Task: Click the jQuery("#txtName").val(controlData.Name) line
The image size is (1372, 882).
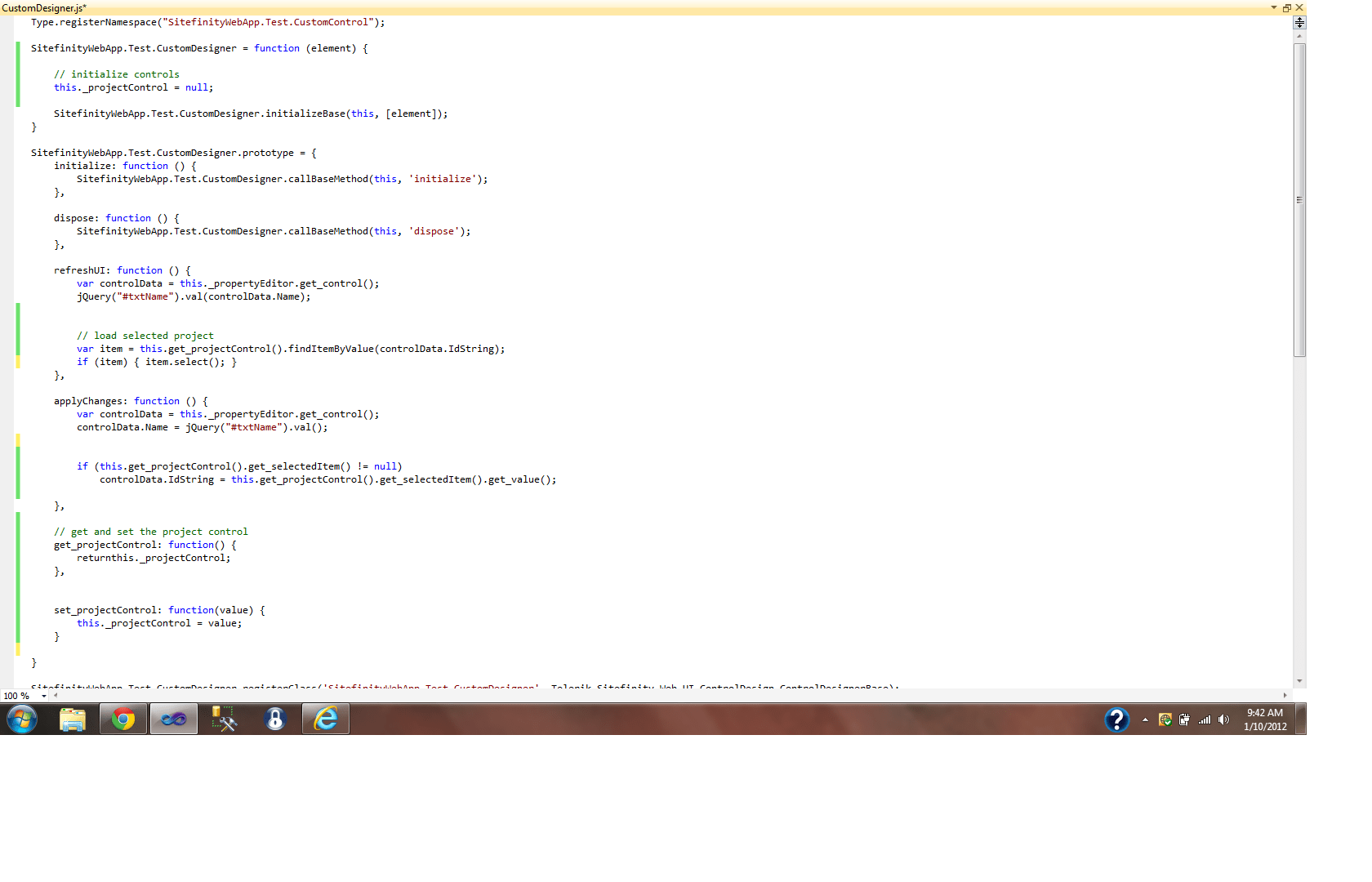Action: [194, 296]
